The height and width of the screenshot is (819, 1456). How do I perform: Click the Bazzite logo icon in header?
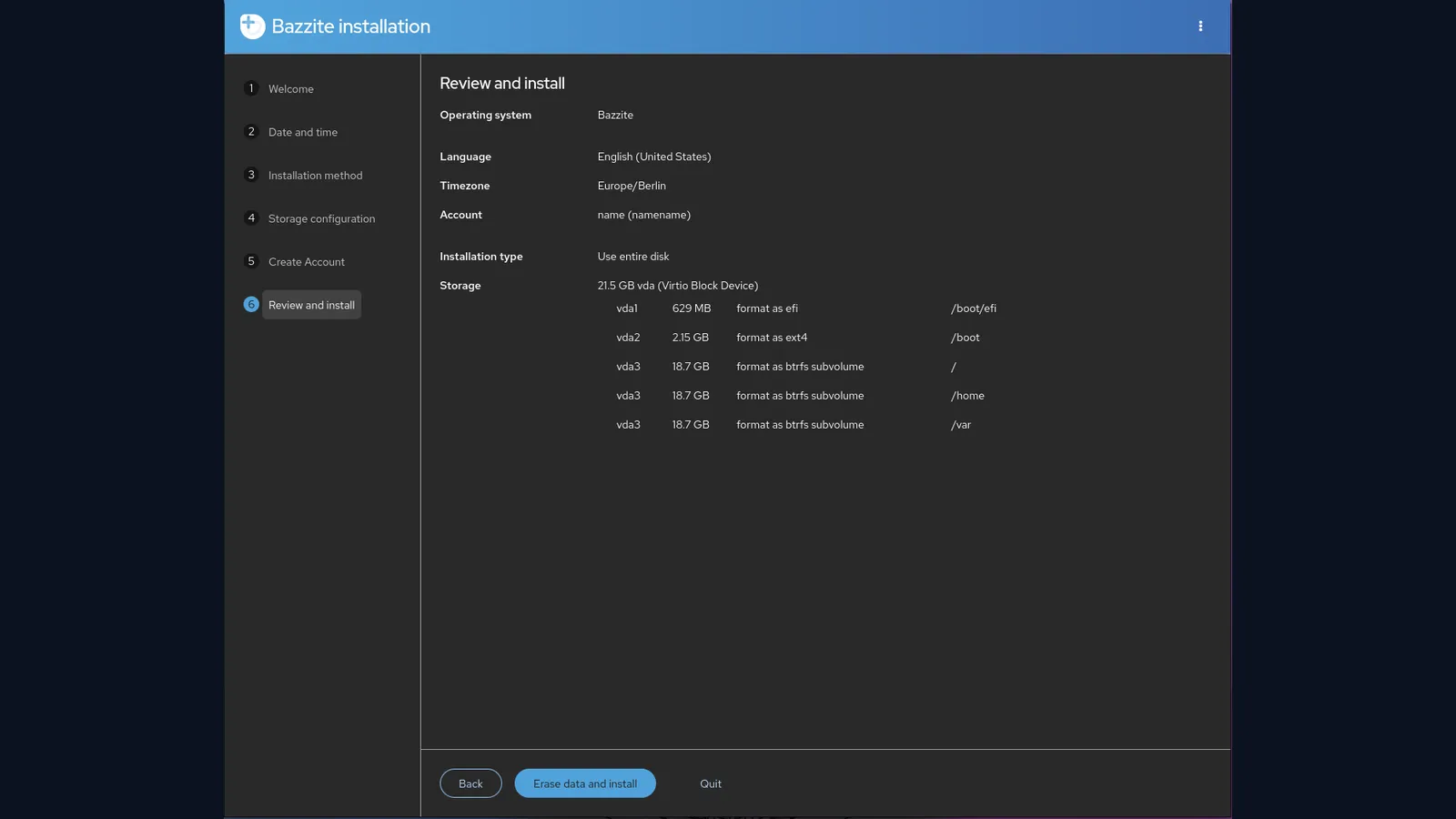(x=252, y=26)
